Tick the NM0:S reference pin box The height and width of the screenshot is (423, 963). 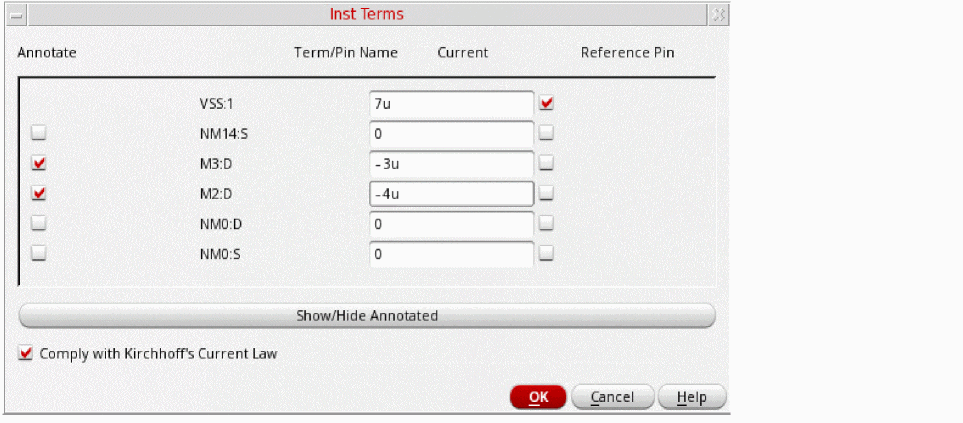click(x=546, y=254)
